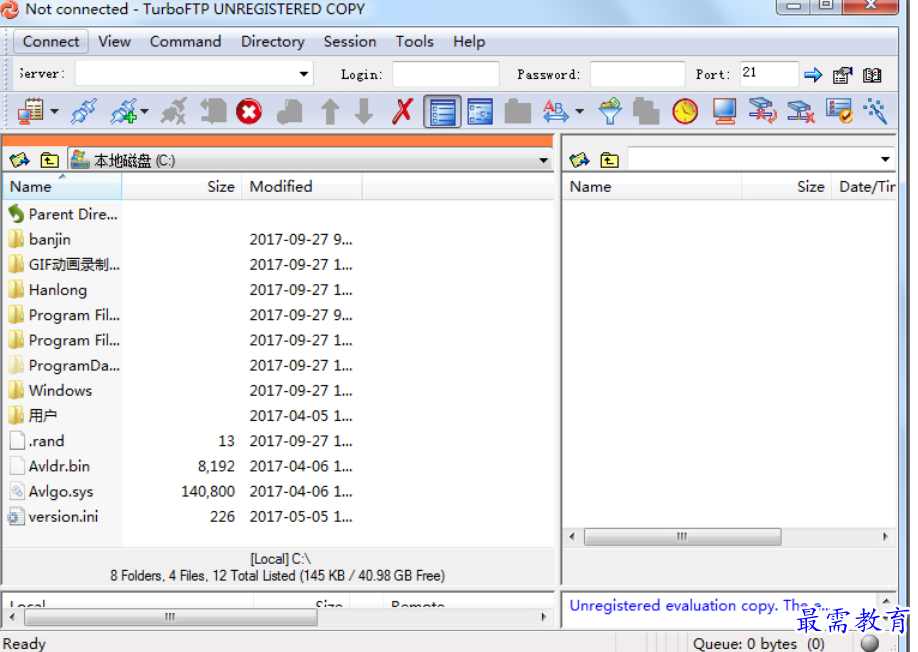Expand the Site Manager icon dropdown arrow

(x=54, y=111)
